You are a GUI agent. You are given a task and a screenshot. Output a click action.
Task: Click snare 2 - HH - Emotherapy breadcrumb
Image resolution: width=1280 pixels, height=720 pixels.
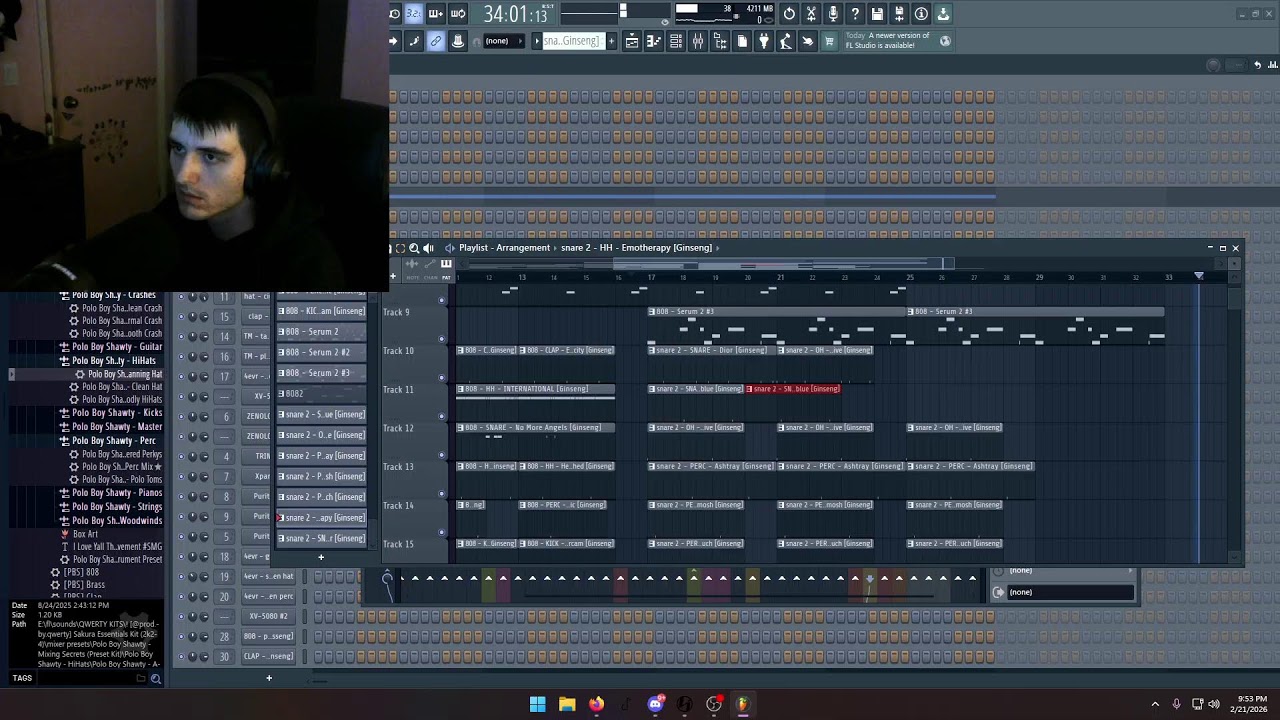click(x=636, y=248)
